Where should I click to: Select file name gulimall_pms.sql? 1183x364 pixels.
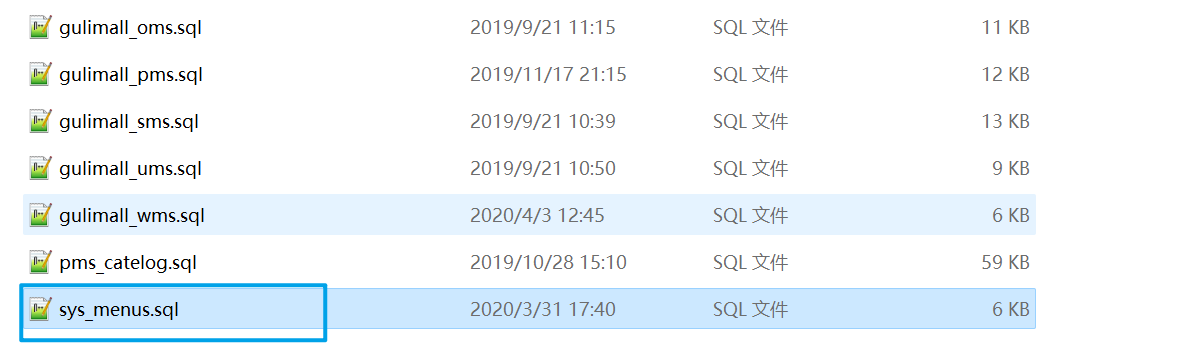pos(131,75)
